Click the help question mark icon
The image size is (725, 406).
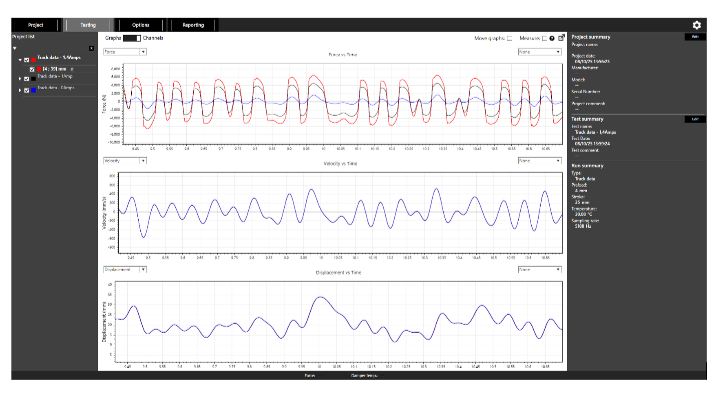point(552,38)
